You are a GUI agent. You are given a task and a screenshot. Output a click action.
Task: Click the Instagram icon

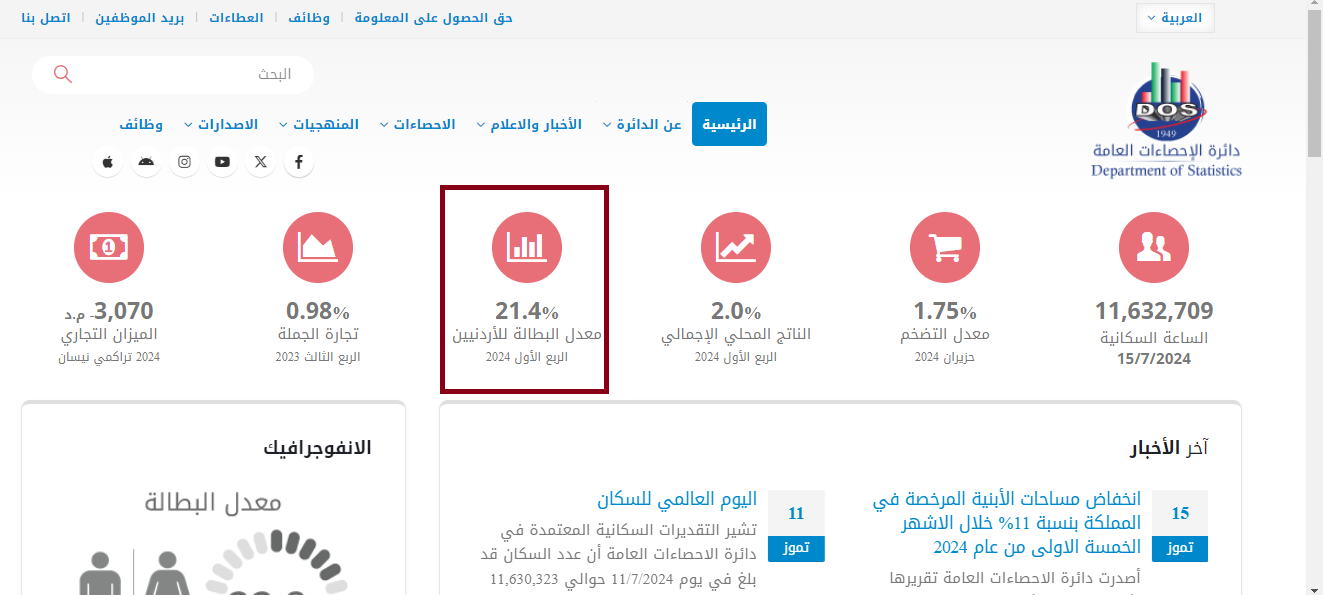point(184,162)
